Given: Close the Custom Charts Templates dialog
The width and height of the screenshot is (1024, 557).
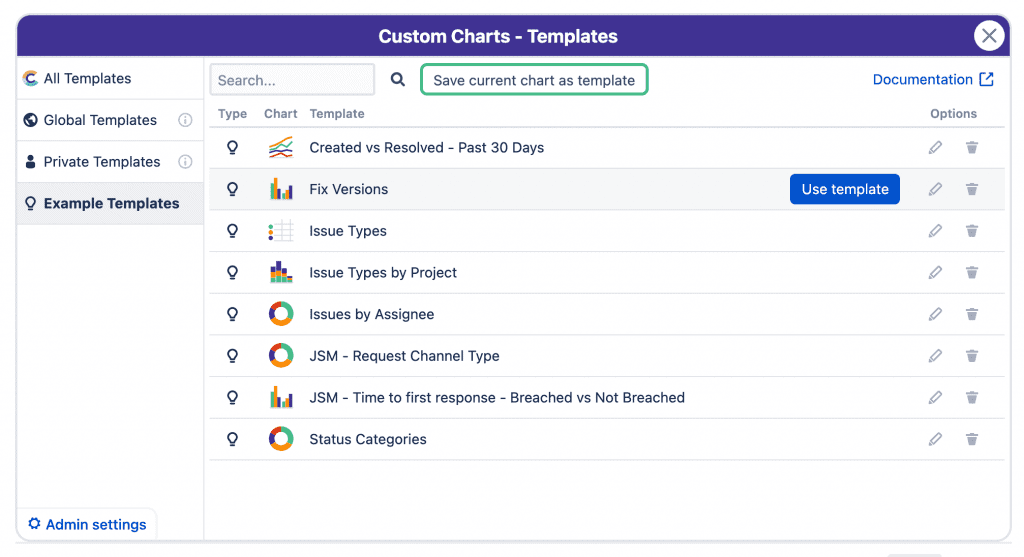Looking at the screenshot, I should point(989,37).
